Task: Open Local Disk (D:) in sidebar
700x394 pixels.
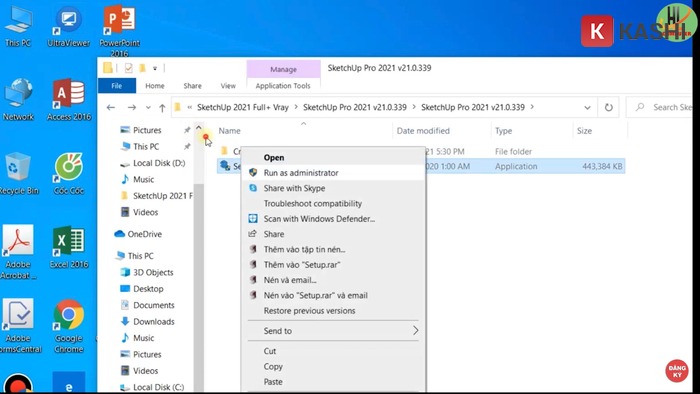Action: (153, 163)
